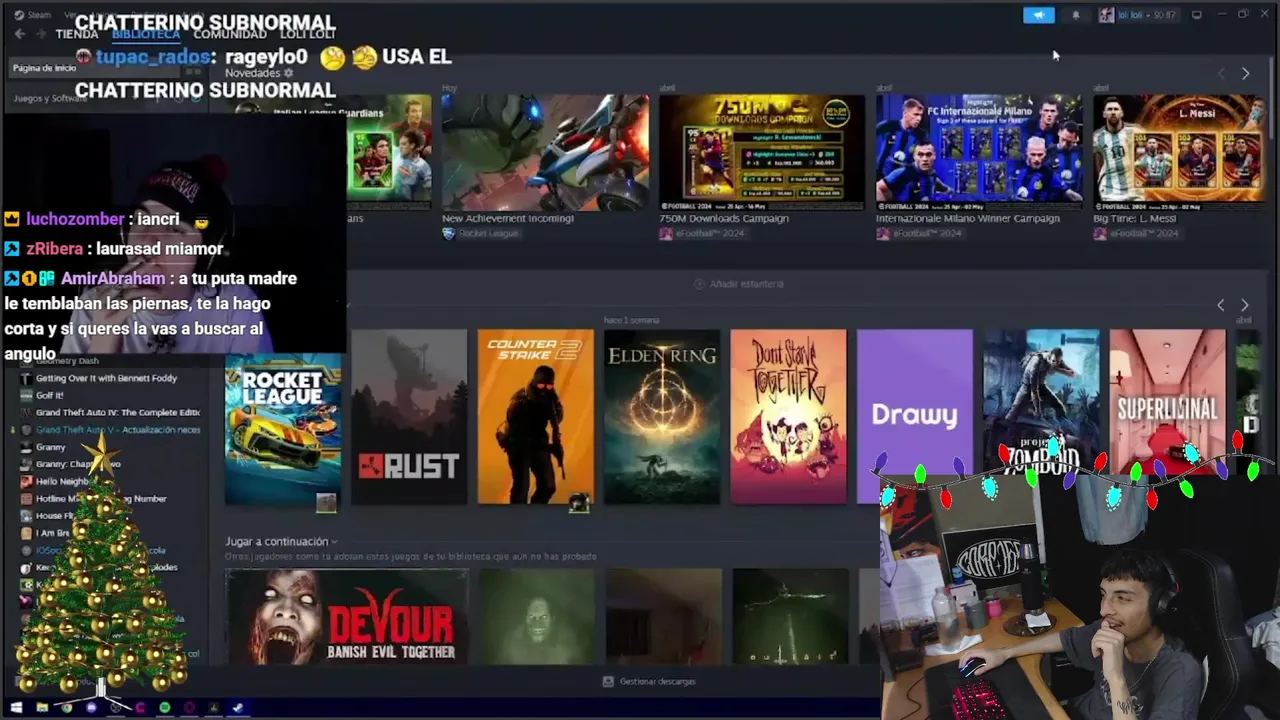
Task: Open the notifications bell in Steam
Action: [x=1076, y=15]
